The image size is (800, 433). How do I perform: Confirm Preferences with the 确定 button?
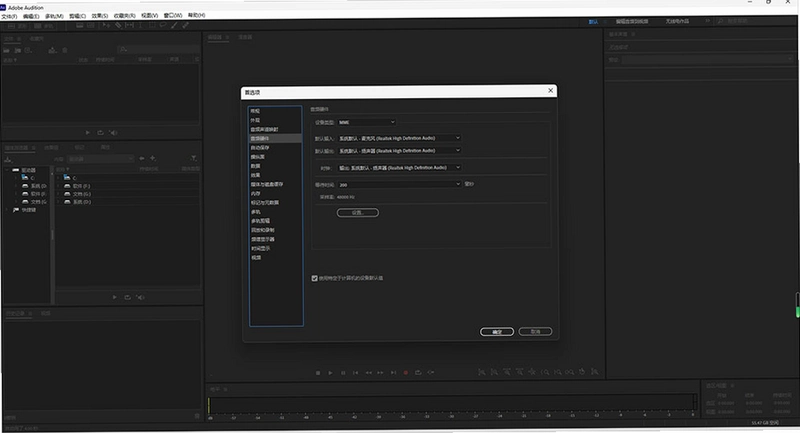coord(497,332)
